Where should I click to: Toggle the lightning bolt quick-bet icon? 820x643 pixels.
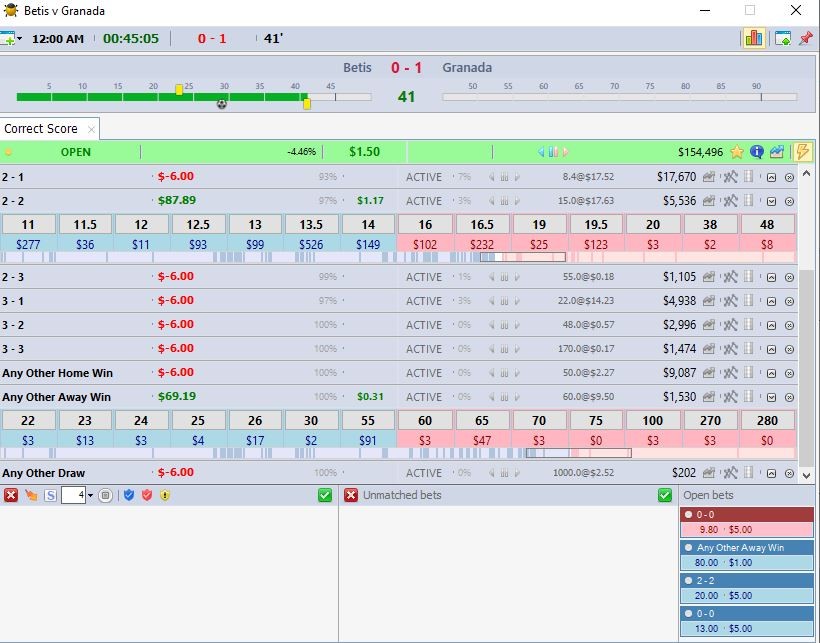click(x=802, y=152)
